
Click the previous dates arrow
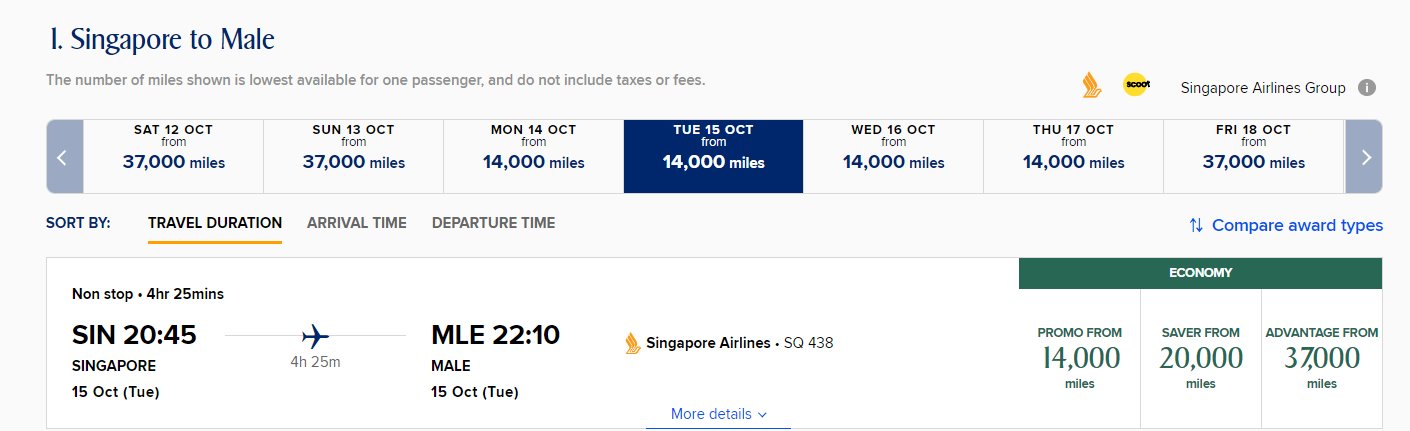(x=65, y=157)
